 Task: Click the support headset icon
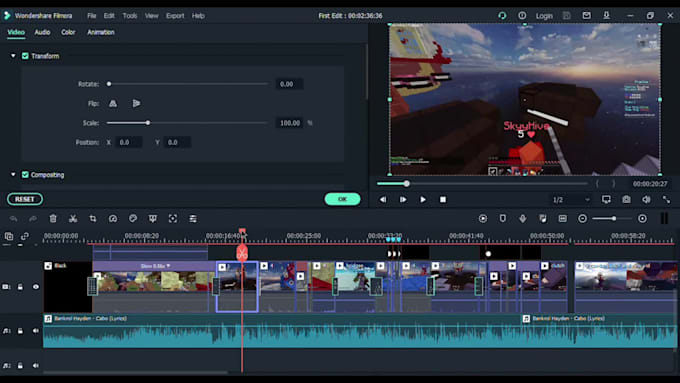tap(502, 16)
